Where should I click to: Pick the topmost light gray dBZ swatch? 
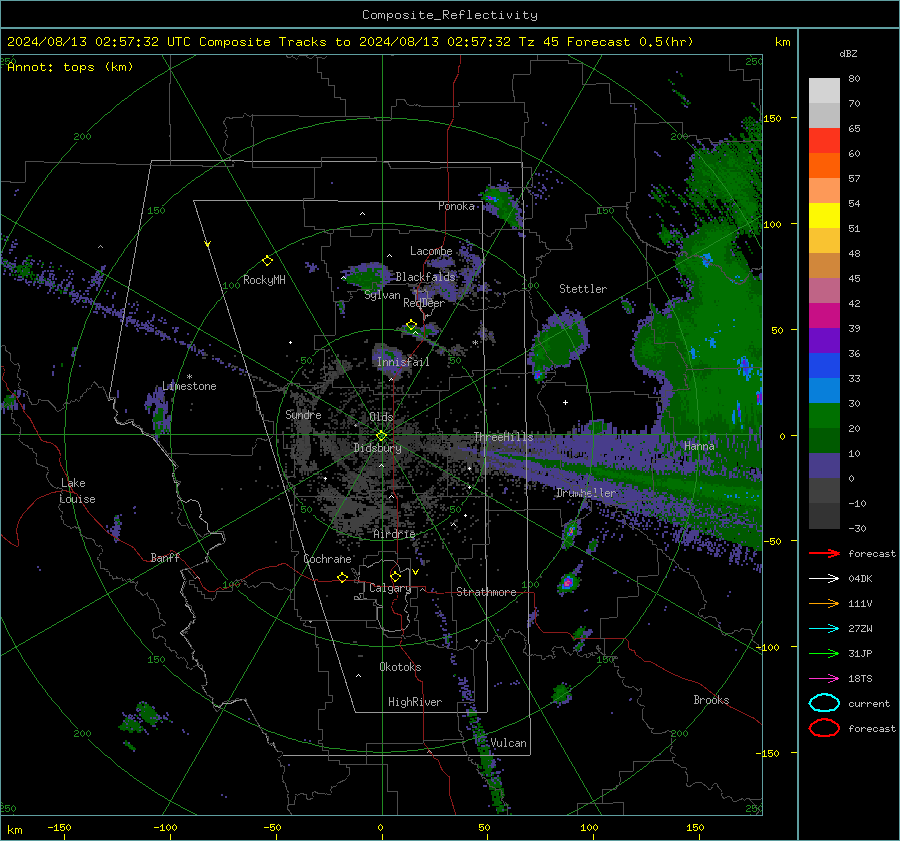pyautogui.click(x=824, y=91)
